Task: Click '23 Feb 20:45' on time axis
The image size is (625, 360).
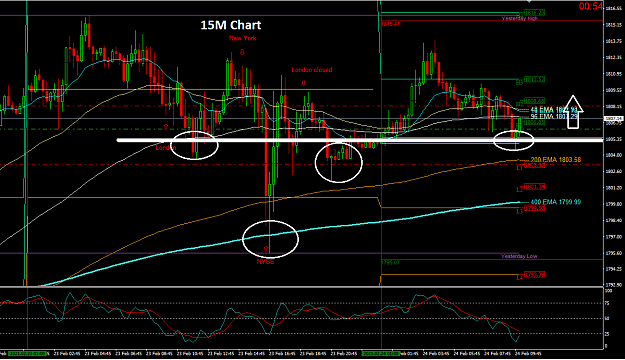Action: coord(344,353)
